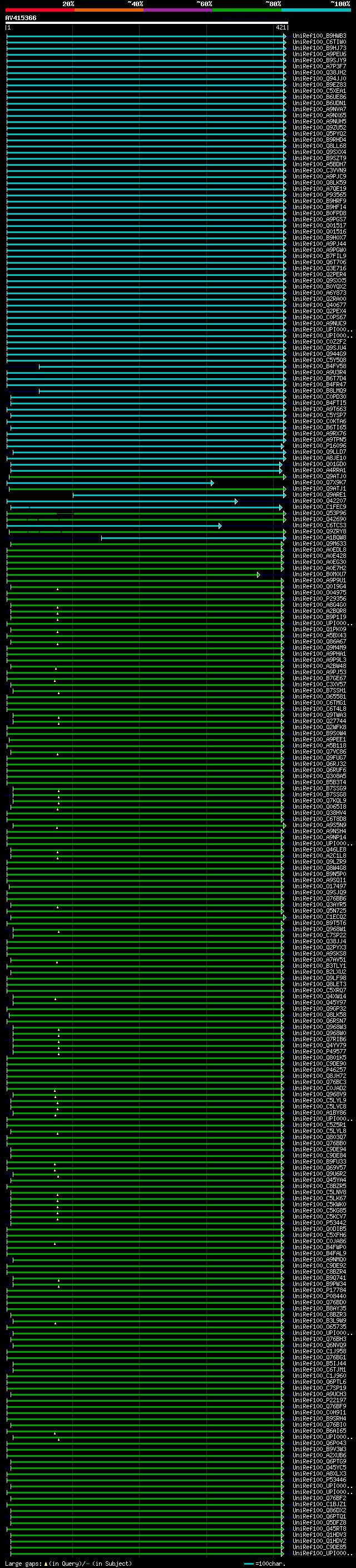
Task: Click the green alignment bar of UniRef100_B0M0U7
Action: tap(133, 575)
